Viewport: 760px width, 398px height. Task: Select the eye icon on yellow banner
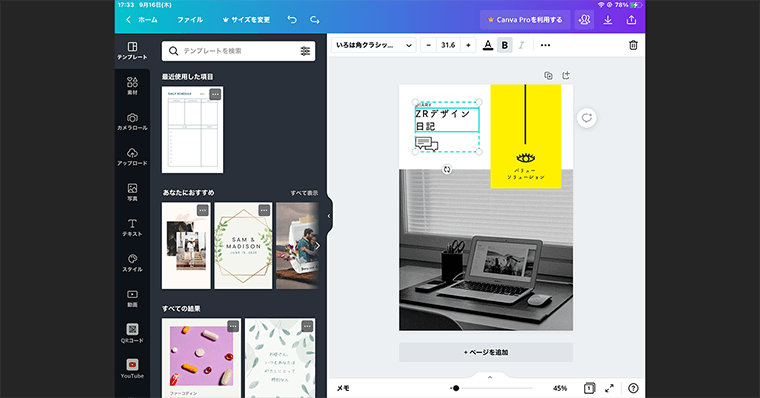pos(525,158)
